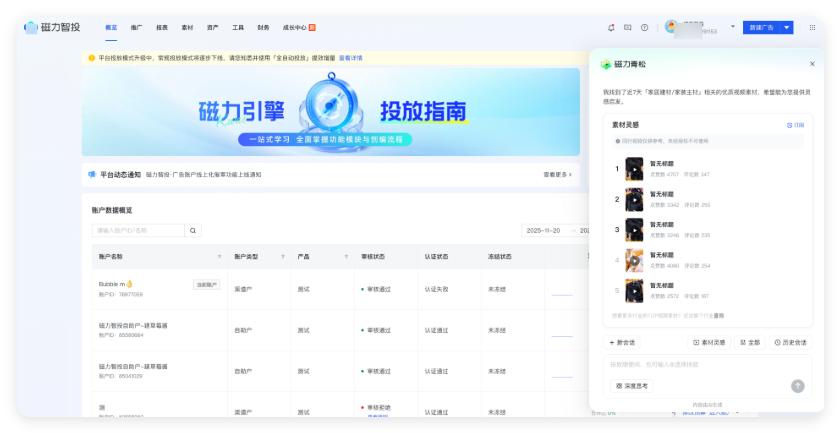Click the 历史会话 button

(790, 342)
